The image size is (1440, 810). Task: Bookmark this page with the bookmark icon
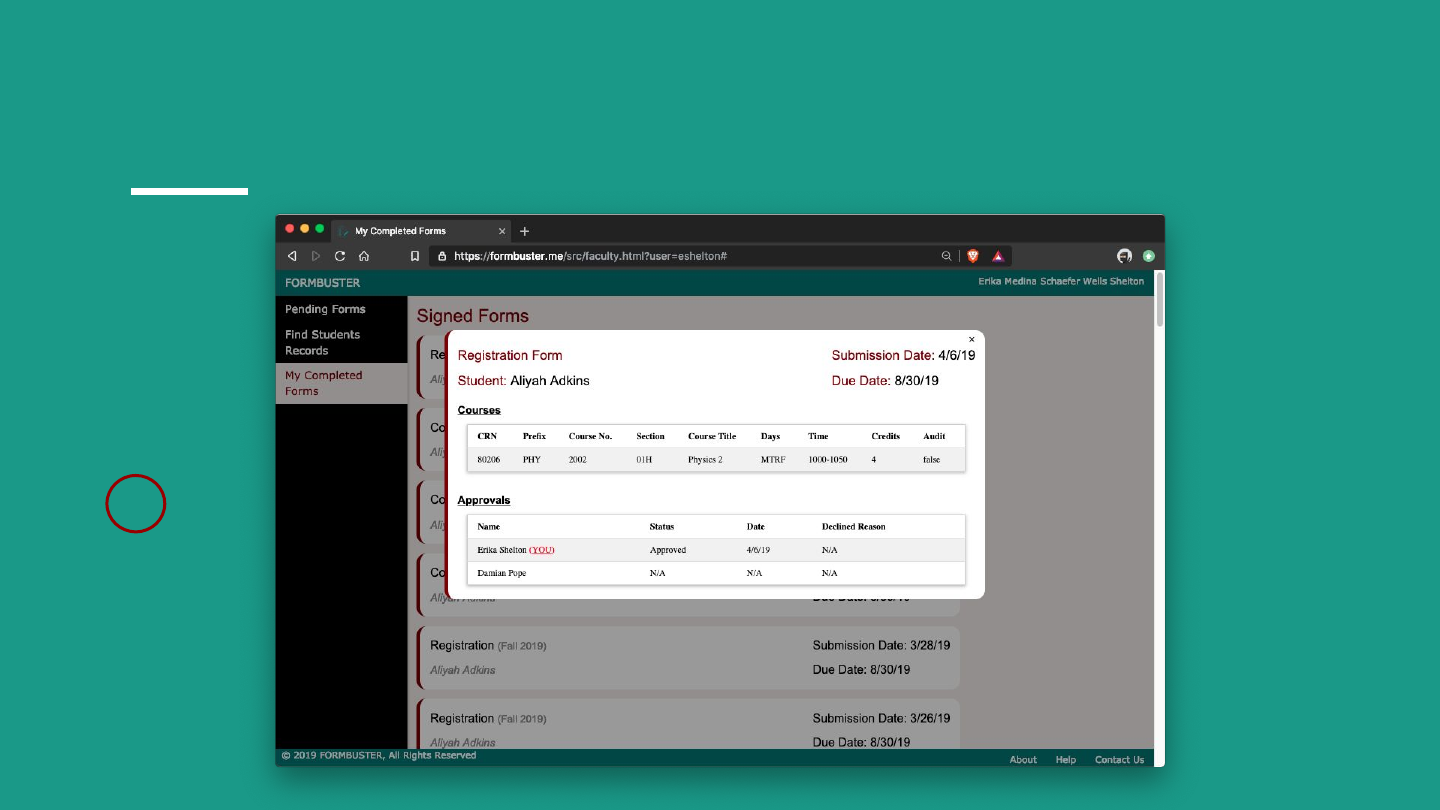click(415, 256)
